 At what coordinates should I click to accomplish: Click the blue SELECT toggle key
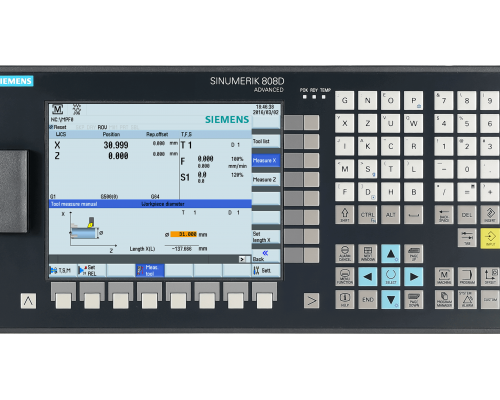[x=391, y=276]
